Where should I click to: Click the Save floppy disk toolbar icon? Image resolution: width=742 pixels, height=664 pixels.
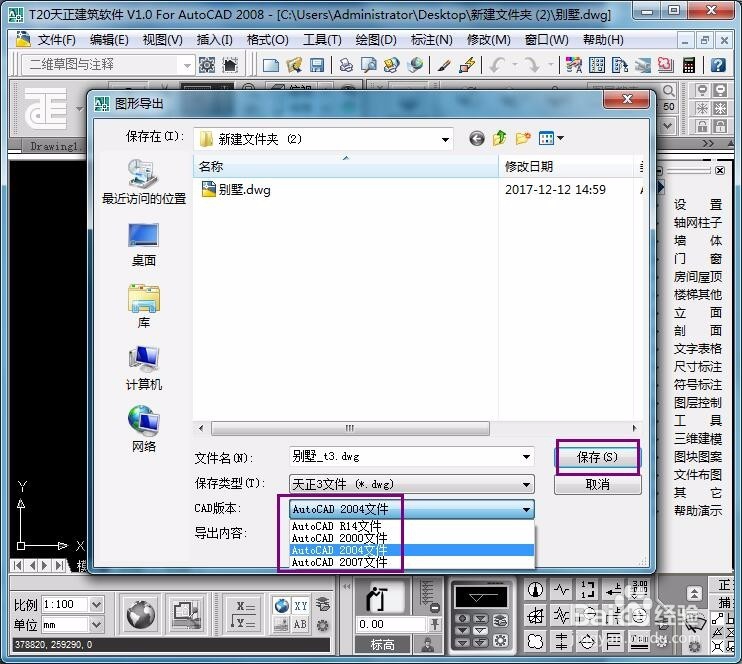click(x=317, y=65)
